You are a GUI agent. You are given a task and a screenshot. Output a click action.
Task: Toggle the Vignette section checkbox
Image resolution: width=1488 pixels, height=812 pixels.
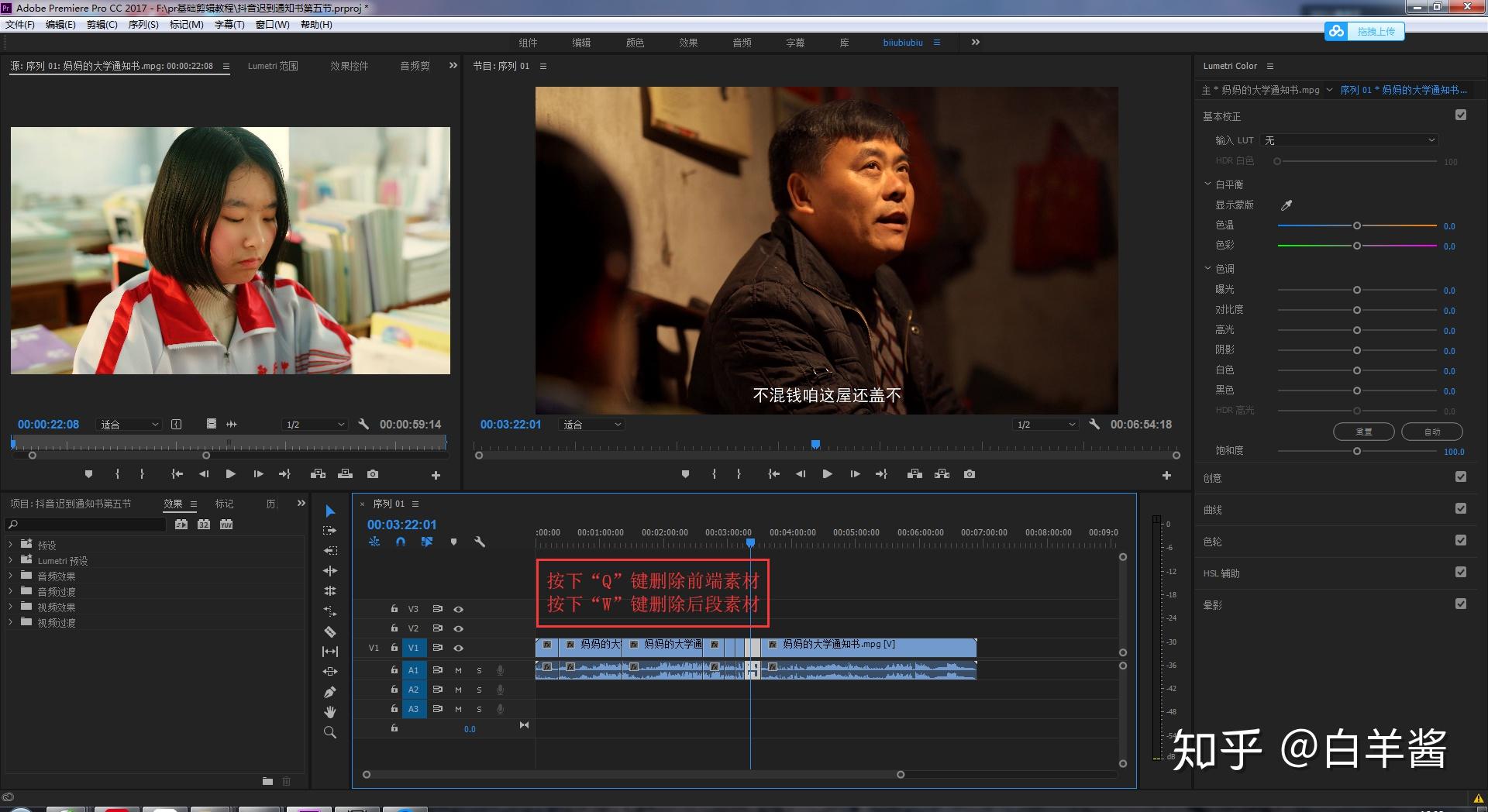(1461, 604)
